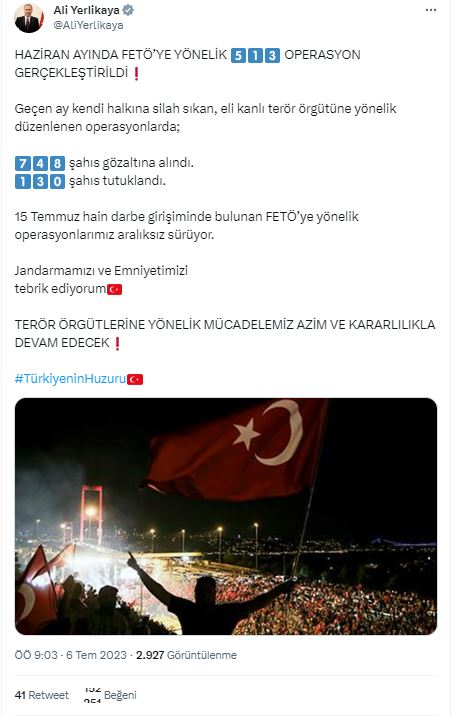Click the red exclamation after GERÇEKLEŞTİRİLDİ
The width and height of the screenshot is (453, 716).
(x=136, y=74)
